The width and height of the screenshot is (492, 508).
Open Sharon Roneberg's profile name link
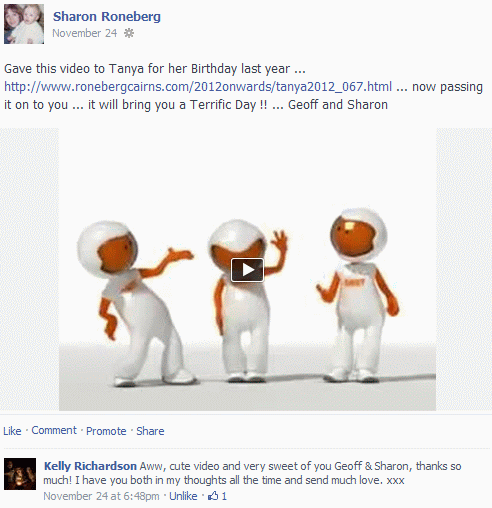click(107, 16)
